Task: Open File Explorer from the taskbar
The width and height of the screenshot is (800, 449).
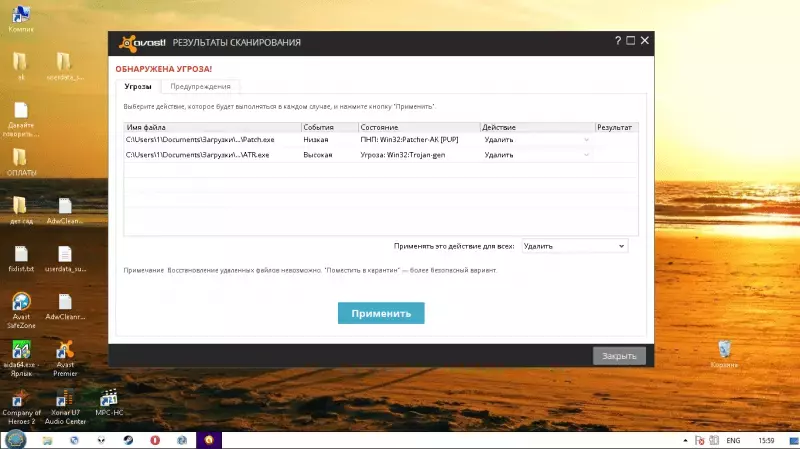Action: pyautogui.click(x=47, y=440)
